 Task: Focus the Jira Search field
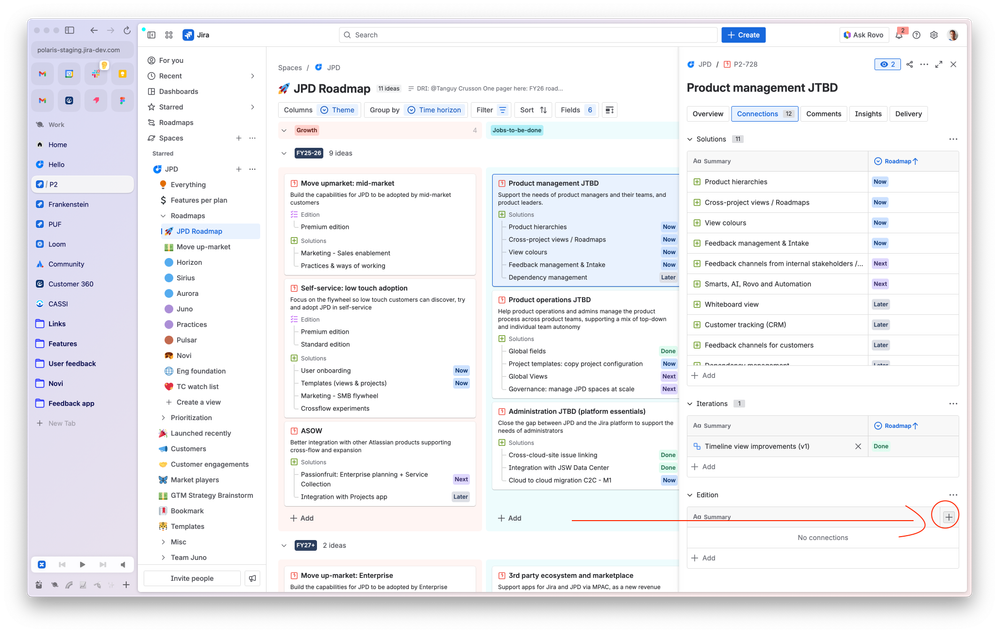[x=528, y=35]
